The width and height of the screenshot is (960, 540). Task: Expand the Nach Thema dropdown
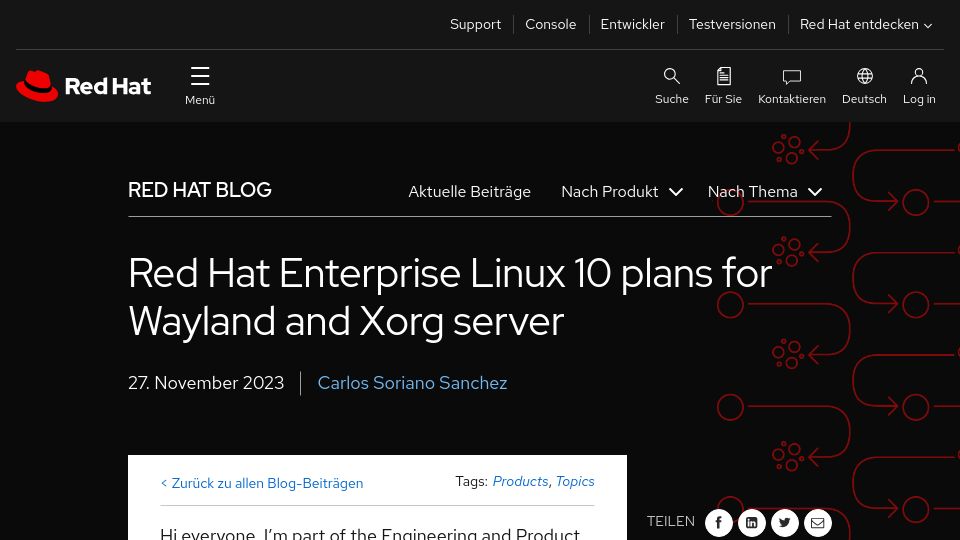pyautogui.click(x=765, y=192)
